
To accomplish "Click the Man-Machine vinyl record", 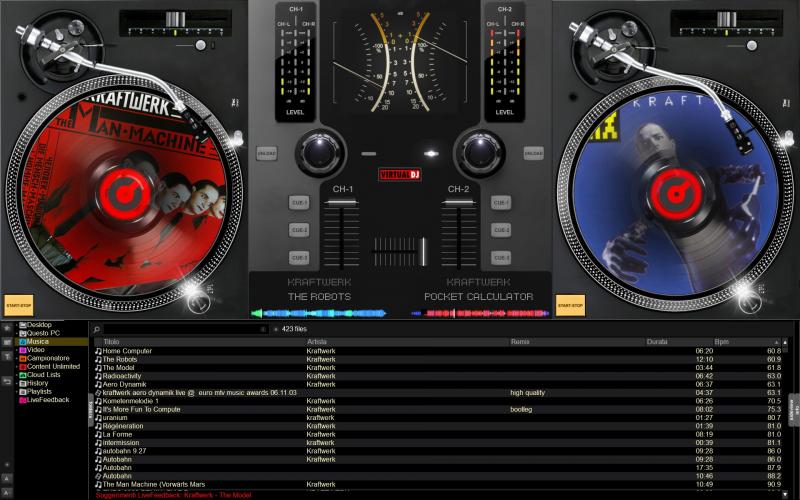I will [x=123, y=194].
